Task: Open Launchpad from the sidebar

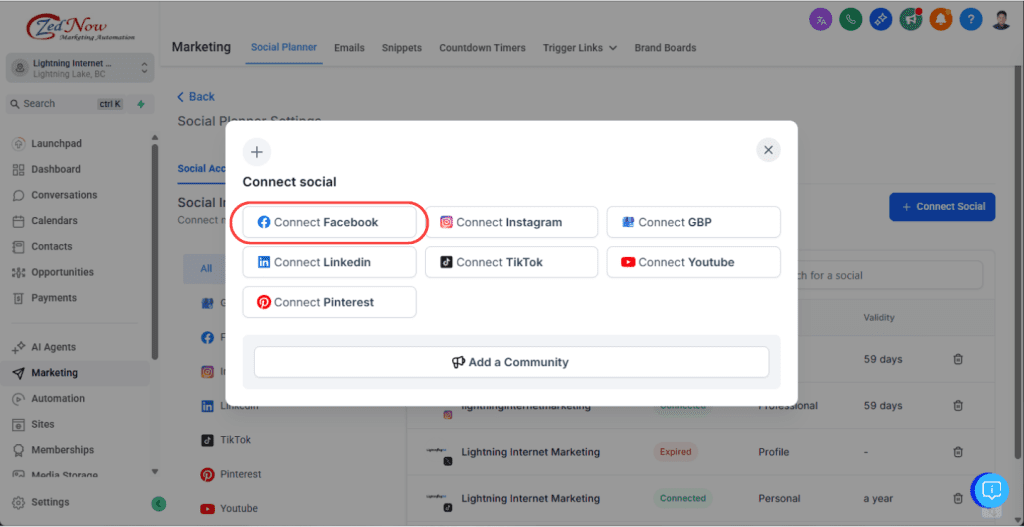Action: 56,144
